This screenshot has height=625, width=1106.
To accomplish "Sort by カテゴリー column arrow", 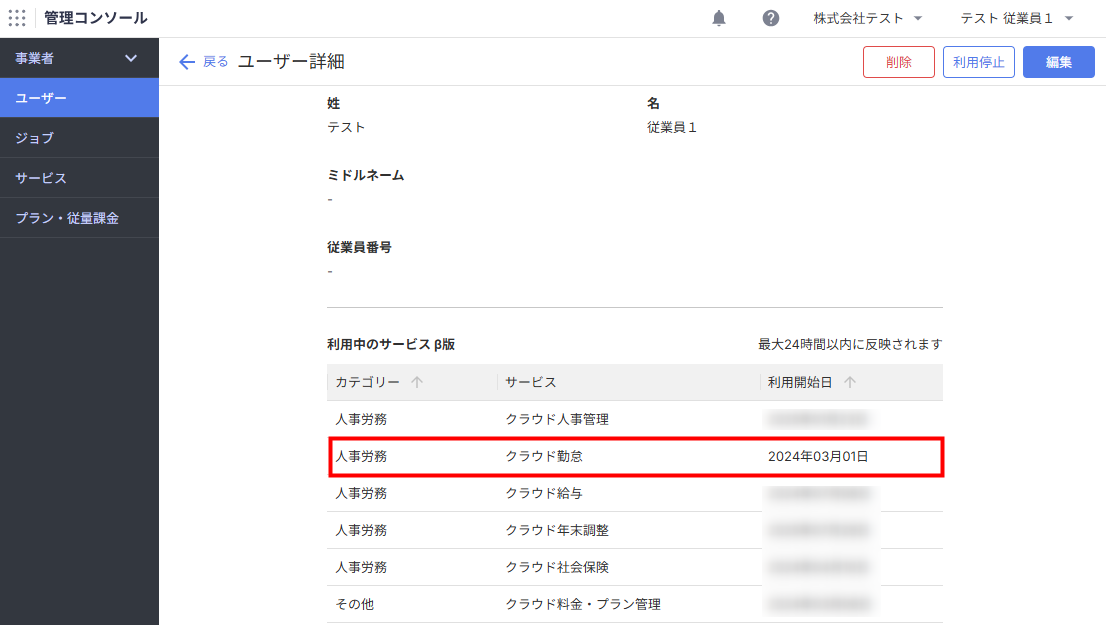I will [417, 382].
